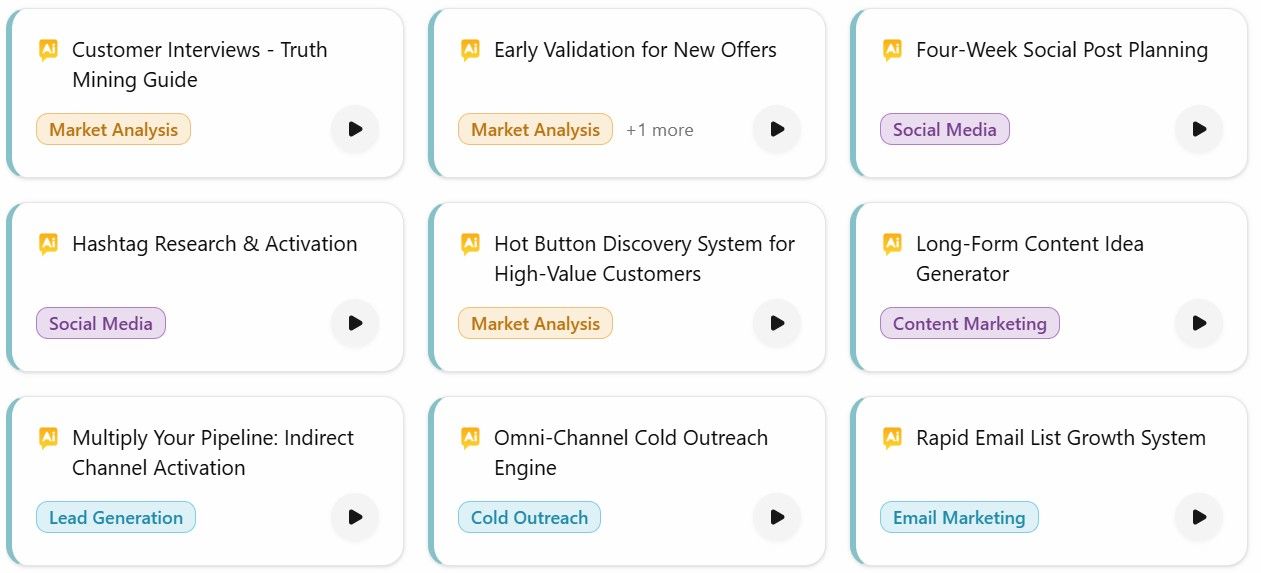Click the Cold Outreach tag
Screen dimensions: 1261x573
[529, 517]
